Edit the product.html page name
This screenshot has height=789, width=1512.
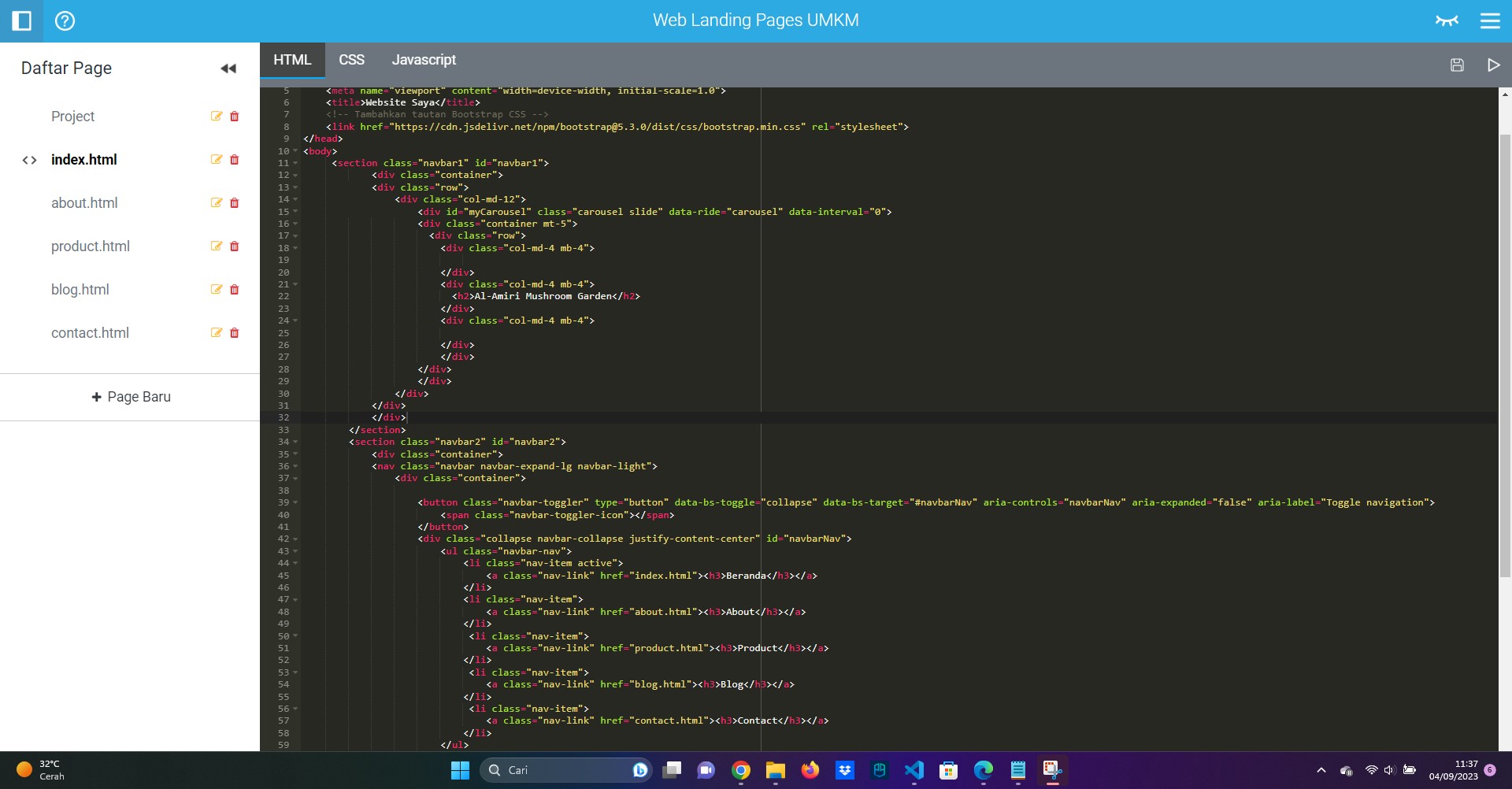pyautogui.click(x=217, y=246)
